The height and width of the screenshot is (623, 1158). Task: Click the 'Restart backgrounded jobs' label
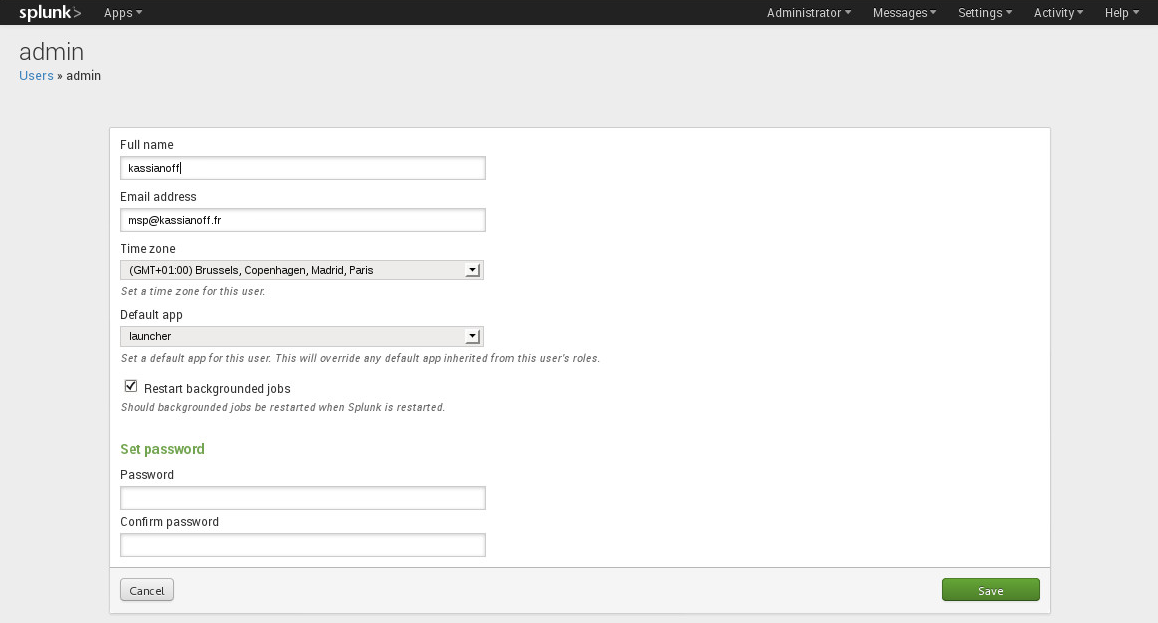click(x=217, y=388)
